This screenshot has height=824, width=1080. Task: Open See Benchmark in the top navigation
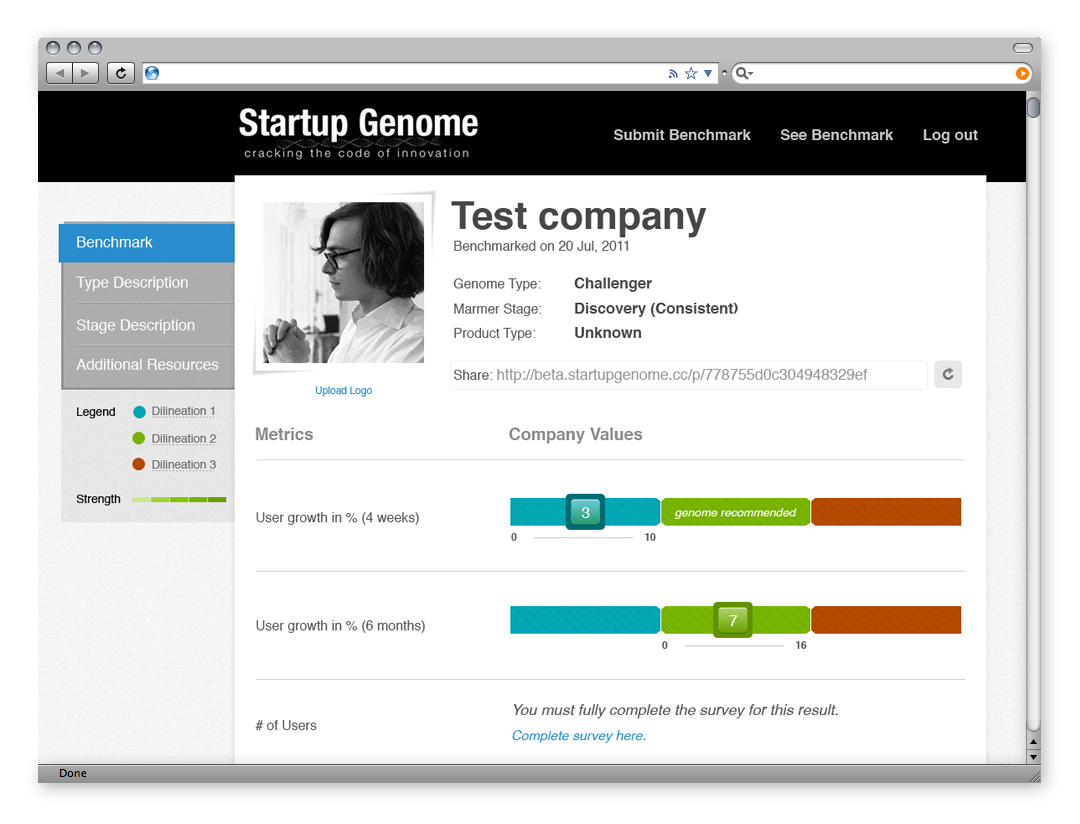point(836,135)
